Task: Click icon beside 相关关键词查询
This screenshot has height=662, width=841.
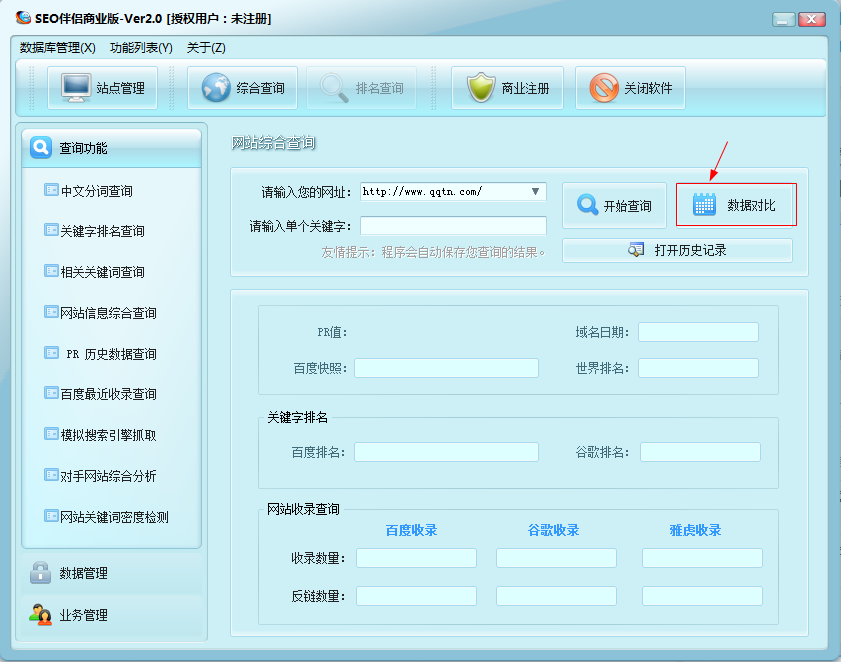Action: click(x=51, y=271)
